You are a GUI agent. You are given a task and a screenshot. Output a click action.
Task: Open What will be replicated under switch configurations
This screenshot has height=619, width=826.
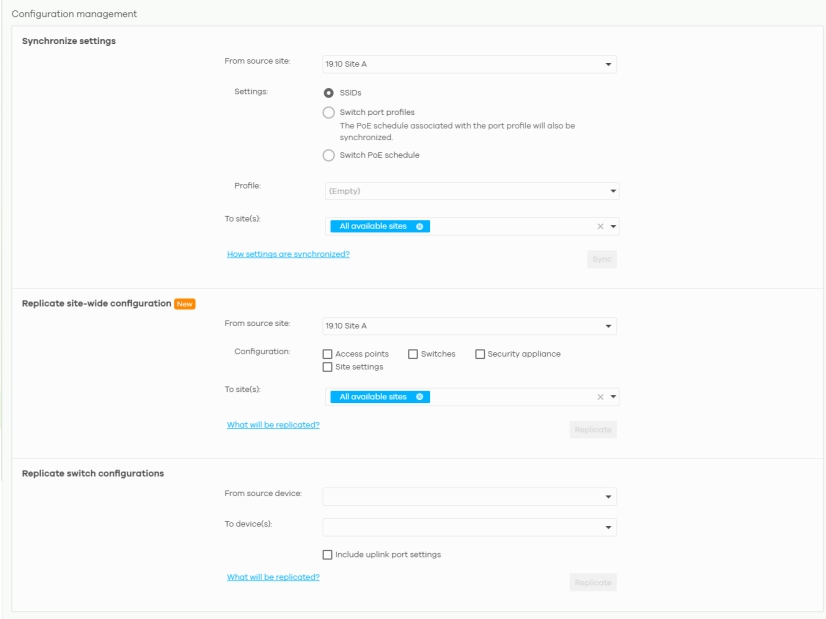[273, 577]
